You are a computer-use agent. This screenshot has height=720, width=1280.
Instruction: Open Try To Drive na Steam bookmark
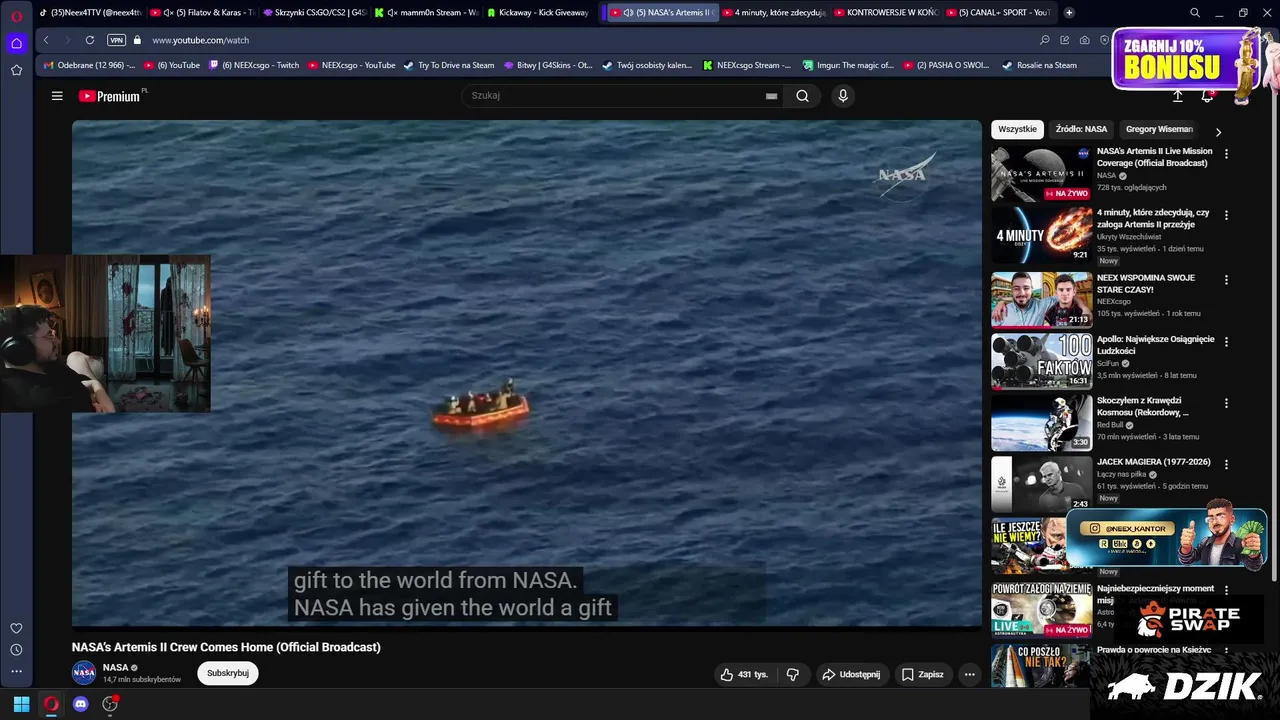click(448, 65)
